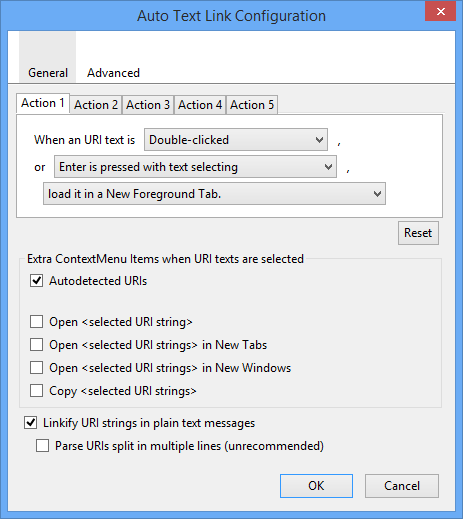This screenshot has height=519, width=463.
Task: Switch to Action 5 tab
Action: (x=252, y=105)
